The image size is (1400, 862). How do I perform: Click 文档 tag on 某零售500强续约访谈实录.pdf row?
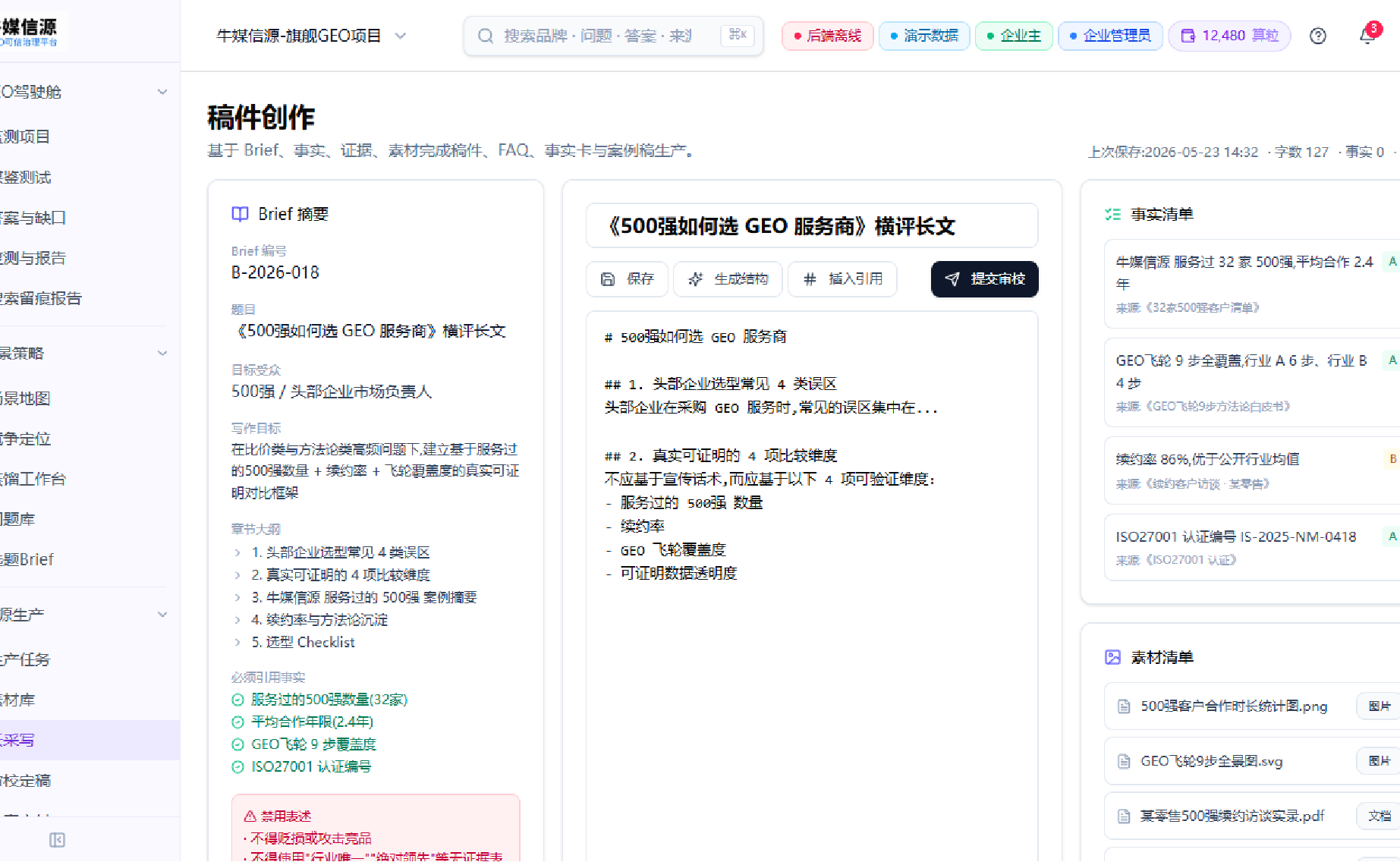pos(1378,816)
